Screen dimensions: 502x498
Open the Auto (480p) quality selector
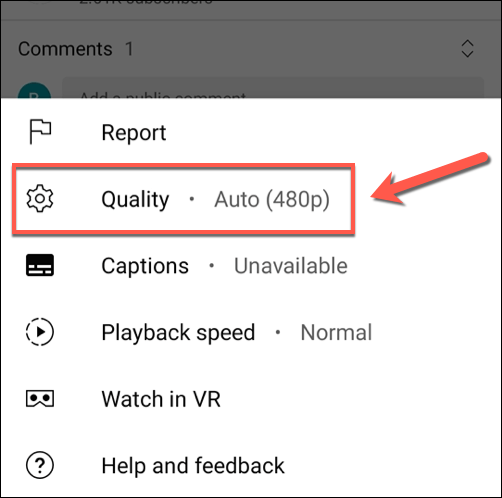(x=272, y=200)
